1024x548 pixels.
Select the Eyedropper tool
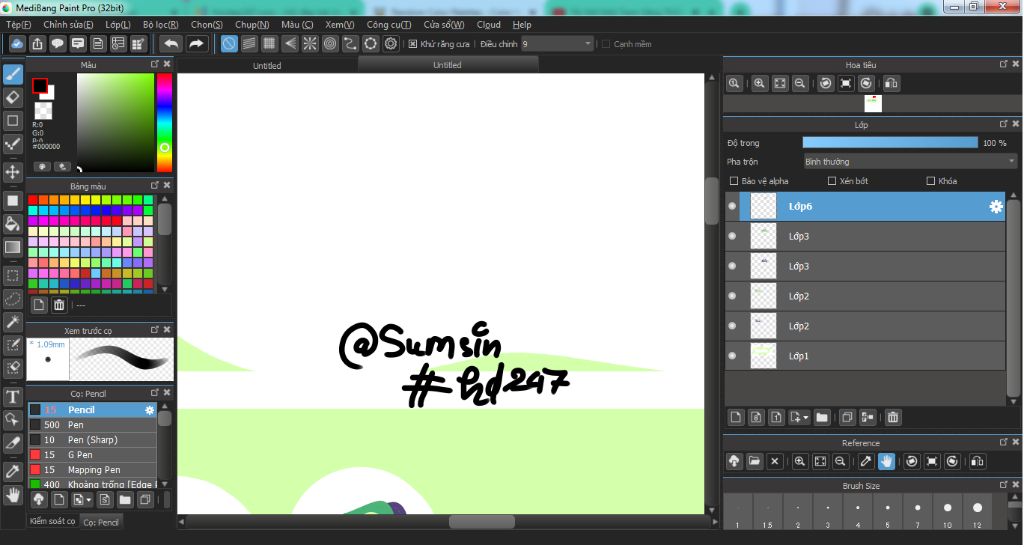tap(12, 471)
